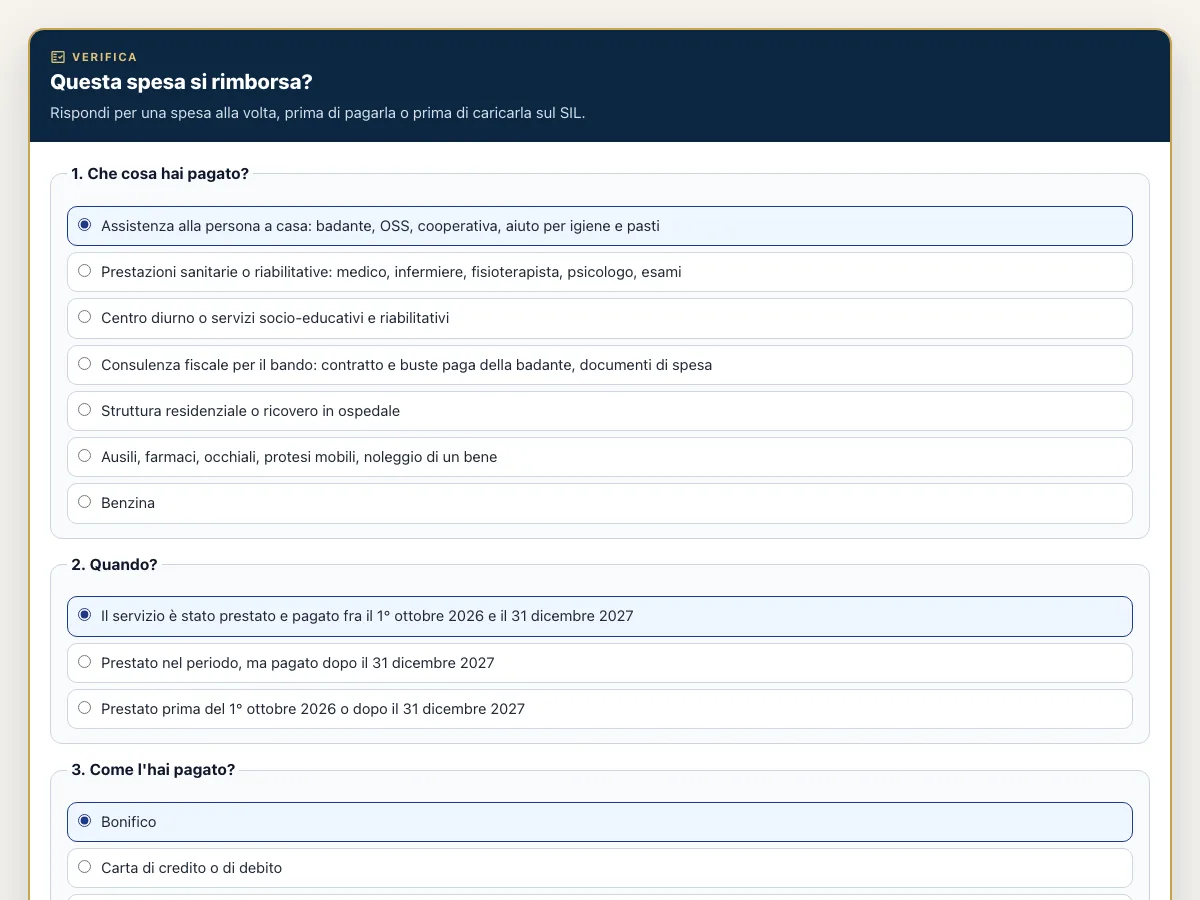Click the '2. Quando?' section legend

coord(114,565)
